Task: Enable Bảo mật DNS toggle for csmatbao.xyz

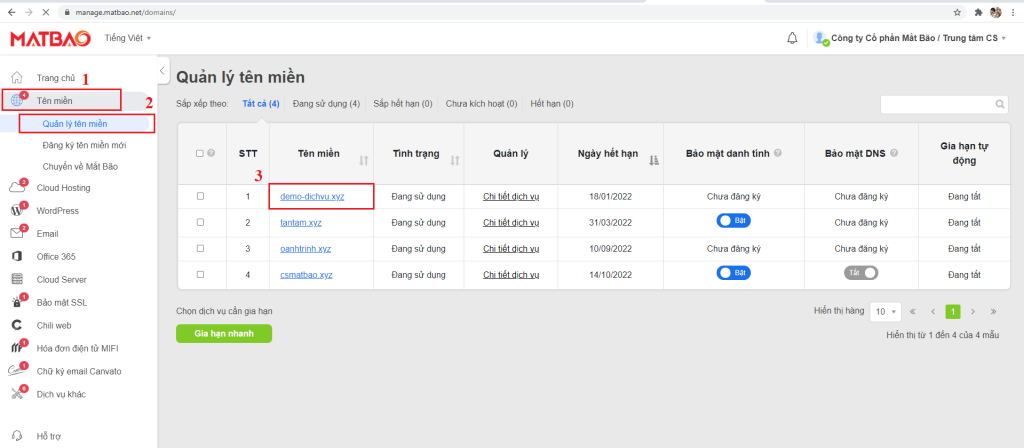Action: coord(861,273)
